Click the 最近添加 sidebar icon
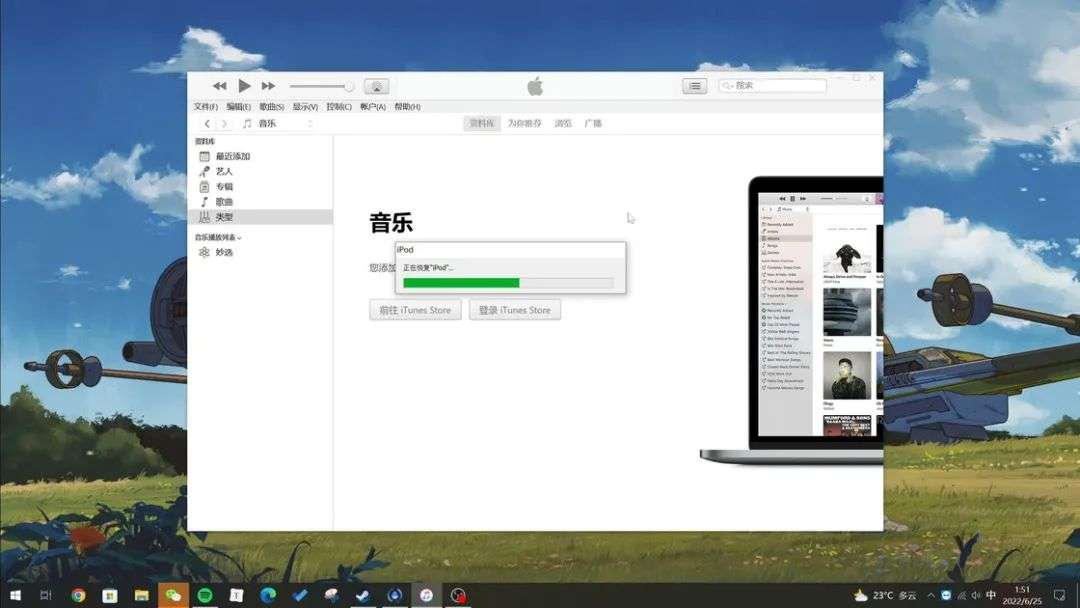1080x608 pixels. (205, 156)
